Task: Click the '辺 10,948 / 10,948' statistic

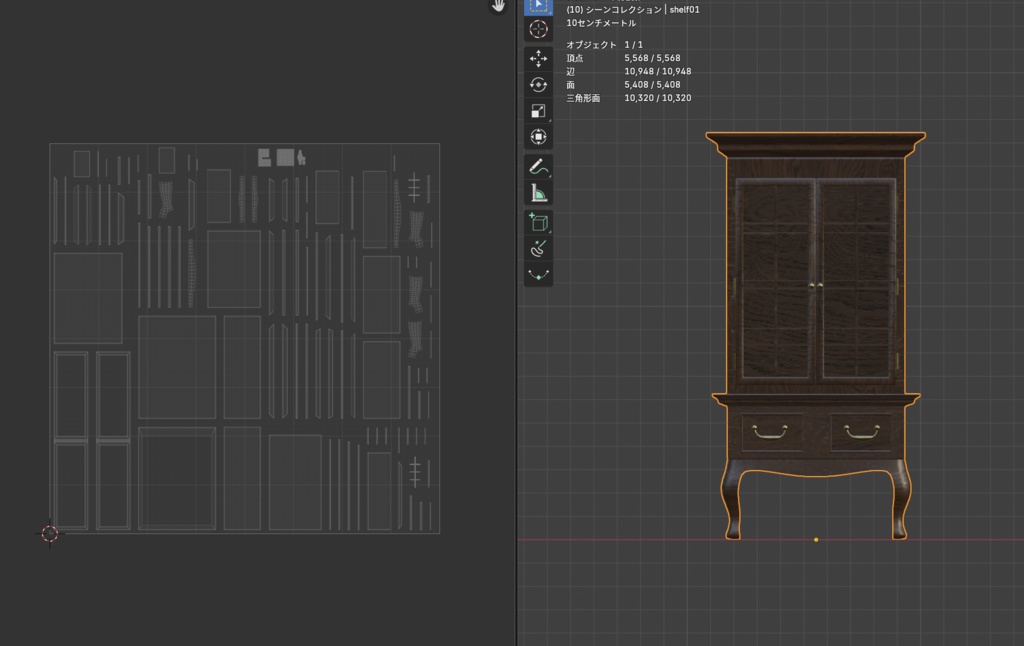Action: 628,71
